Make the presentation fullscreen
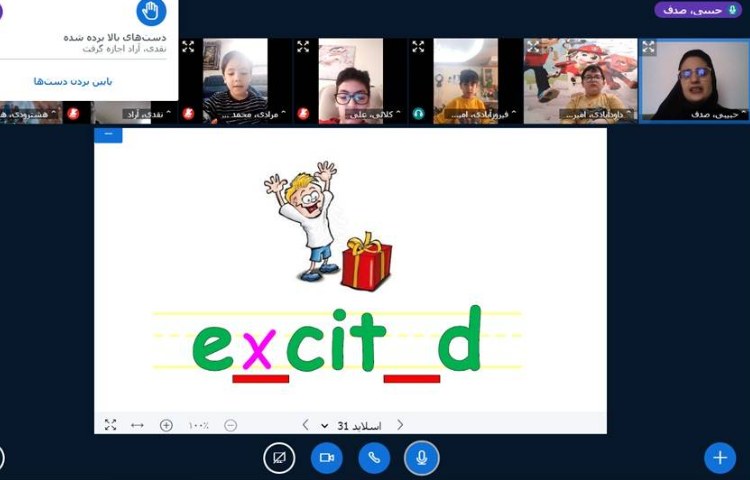 click(x=110, y=425)
